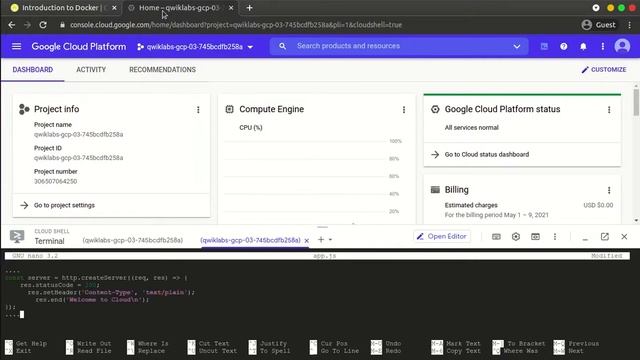The height and width of the screenshot is (360, 640).
Task: Click the Compute Engine card title
Action: [x=271, y=109]
